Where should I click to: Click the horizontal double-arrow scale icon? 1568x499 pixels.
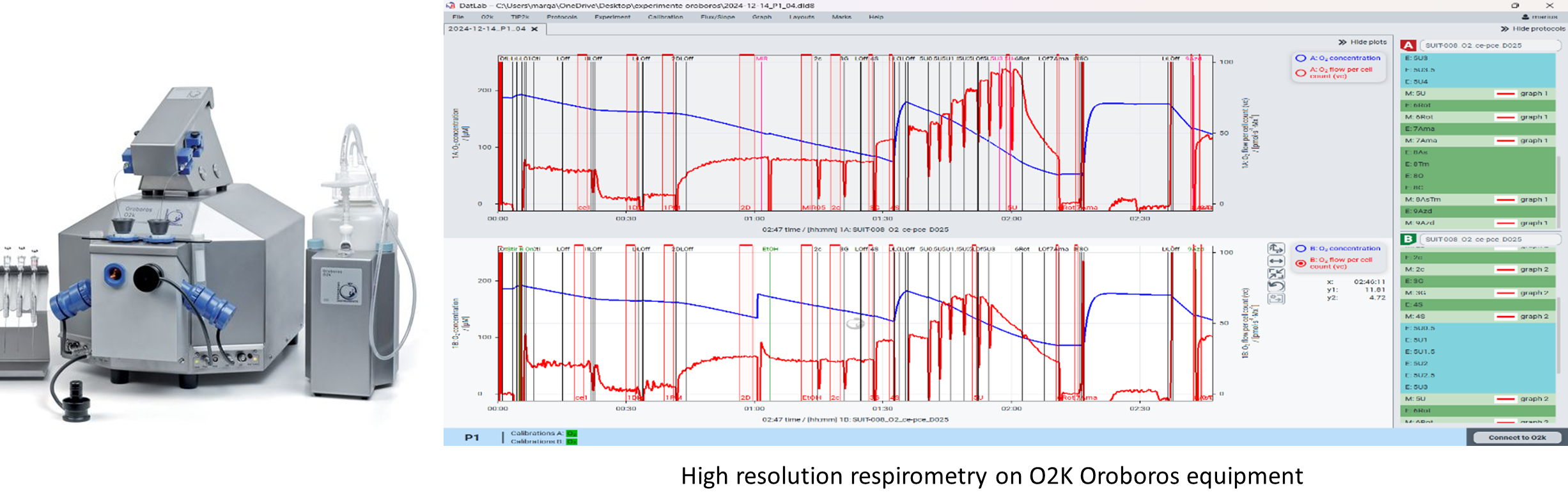[1276, 261]
